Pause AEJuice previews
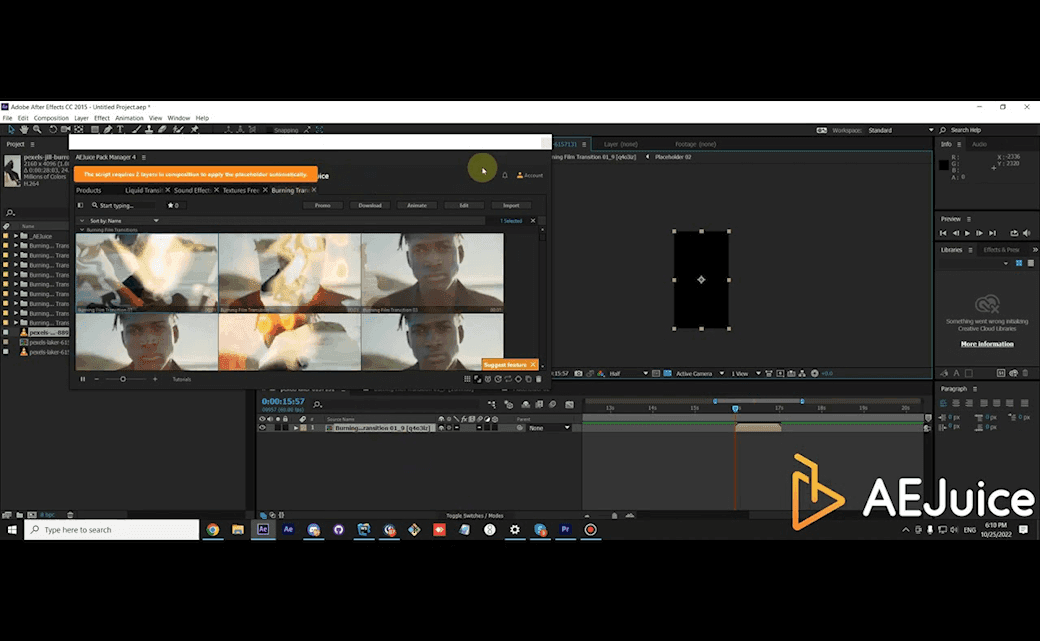 tap(83, 379)
